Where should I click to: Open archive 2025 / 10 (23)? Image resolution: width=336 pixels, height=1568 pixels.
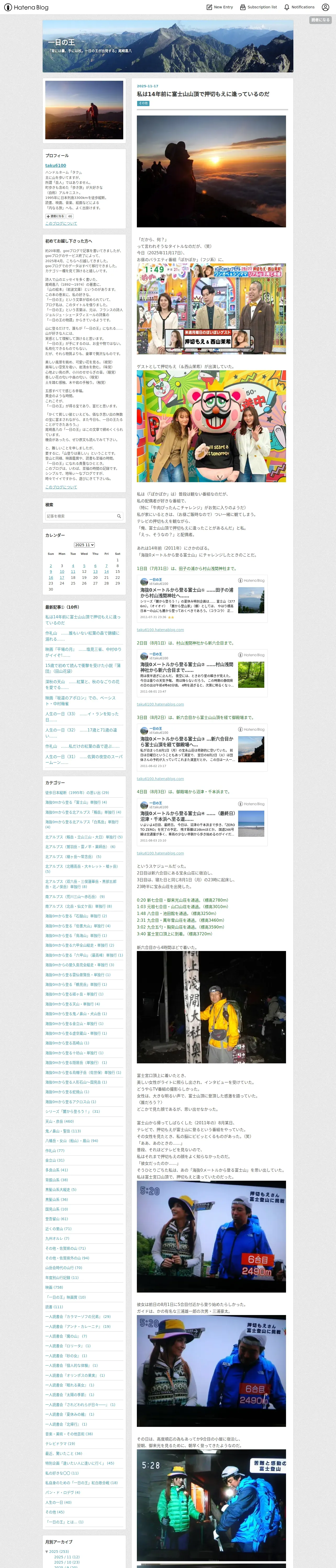pos(66,1563)
